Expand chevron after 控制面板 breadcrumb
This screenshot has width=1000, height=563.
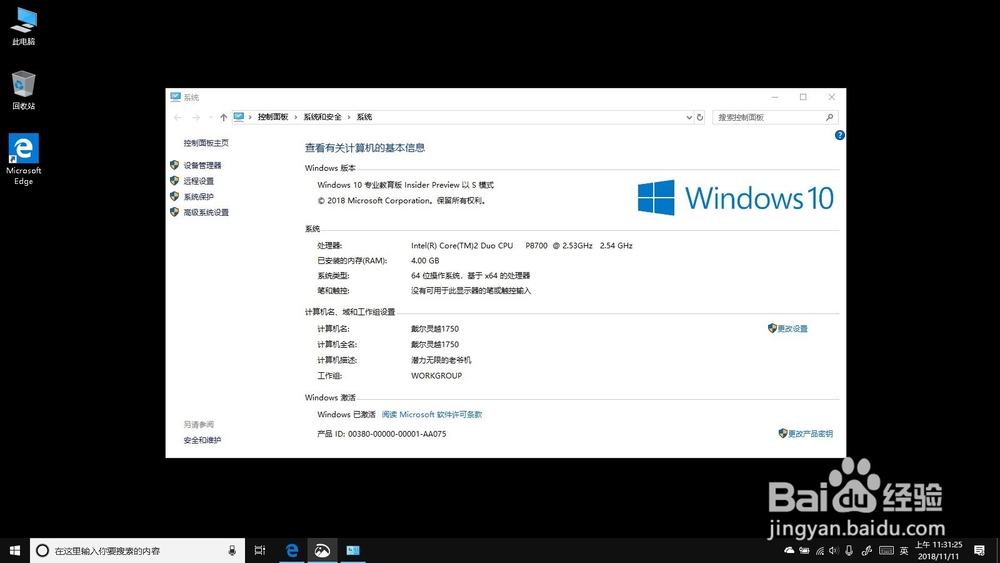click(296, 117)
